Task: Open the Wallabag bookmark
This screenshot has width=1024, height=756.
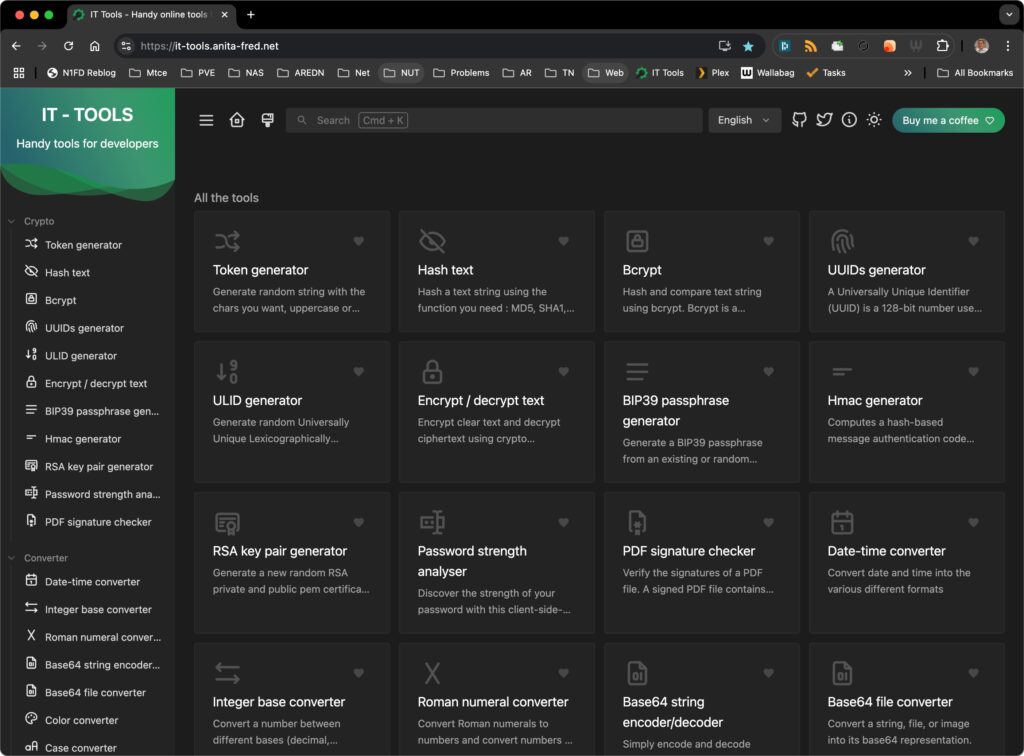Action: tap(768, 72)
